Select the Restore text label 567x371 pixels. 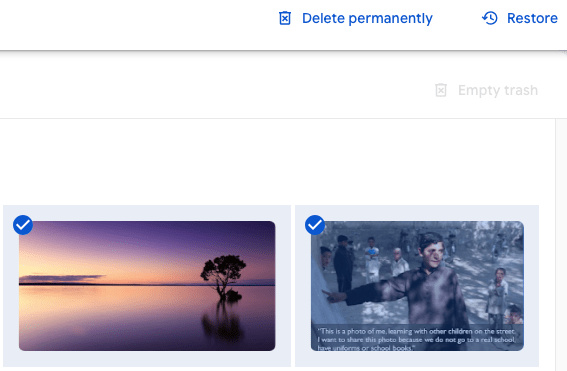point(532,18)
